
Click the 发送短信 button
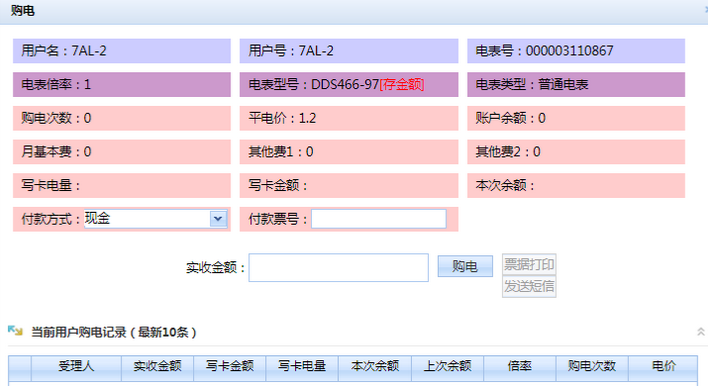[x=529, y=286]
